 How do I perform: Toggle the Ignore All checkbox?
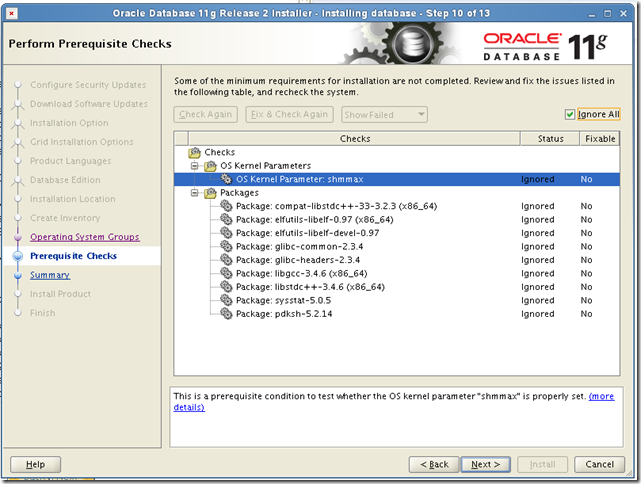coord(570,114)
